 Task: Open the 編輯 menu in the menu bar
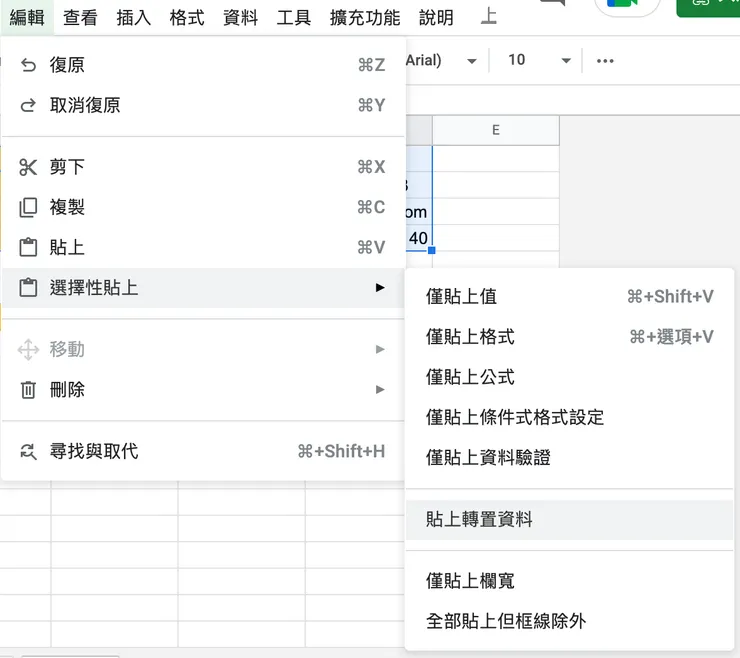(27, 17)
